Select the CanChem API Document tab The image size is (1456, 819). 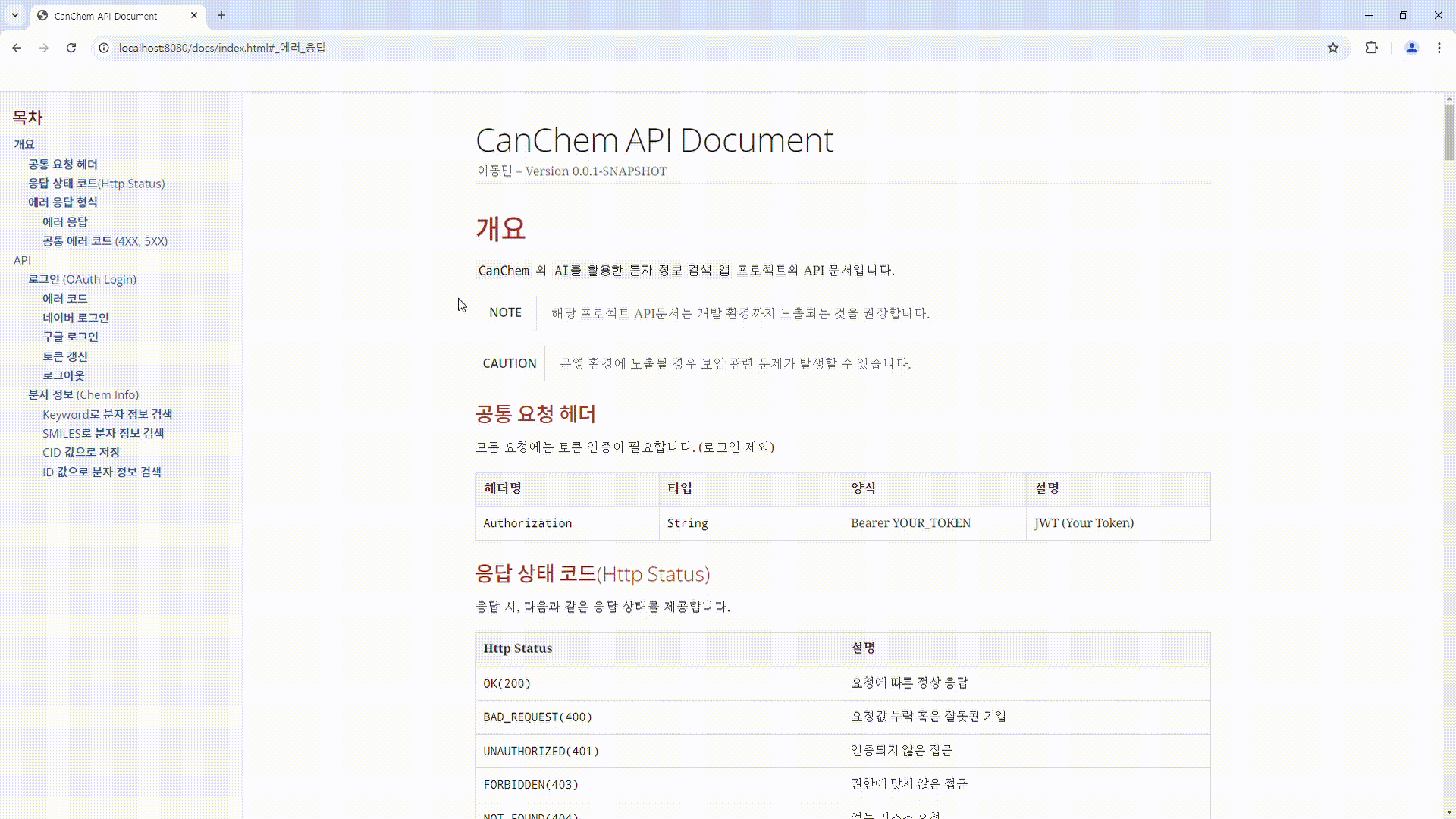click(x=106, y=16)
